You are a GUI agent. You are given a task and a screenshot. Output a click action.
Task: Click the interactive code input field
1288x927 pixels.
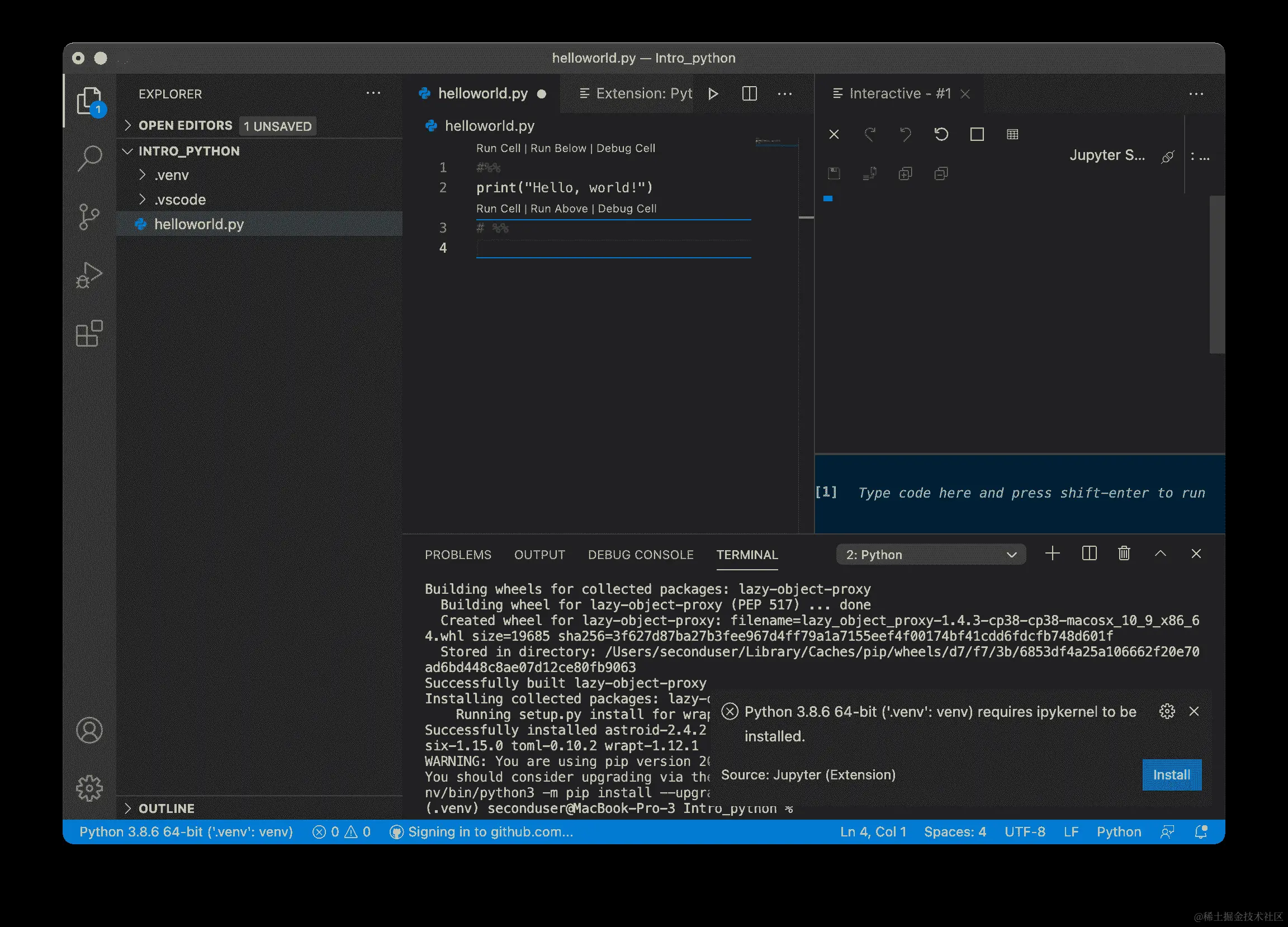pyautogui.click(x=1030, y=493)
